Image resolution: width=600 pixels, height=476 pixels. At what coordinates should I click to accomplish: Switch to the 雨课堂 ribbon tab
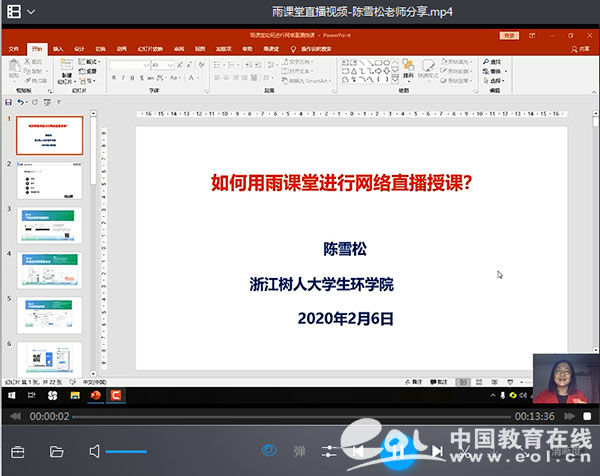point(271,49)
